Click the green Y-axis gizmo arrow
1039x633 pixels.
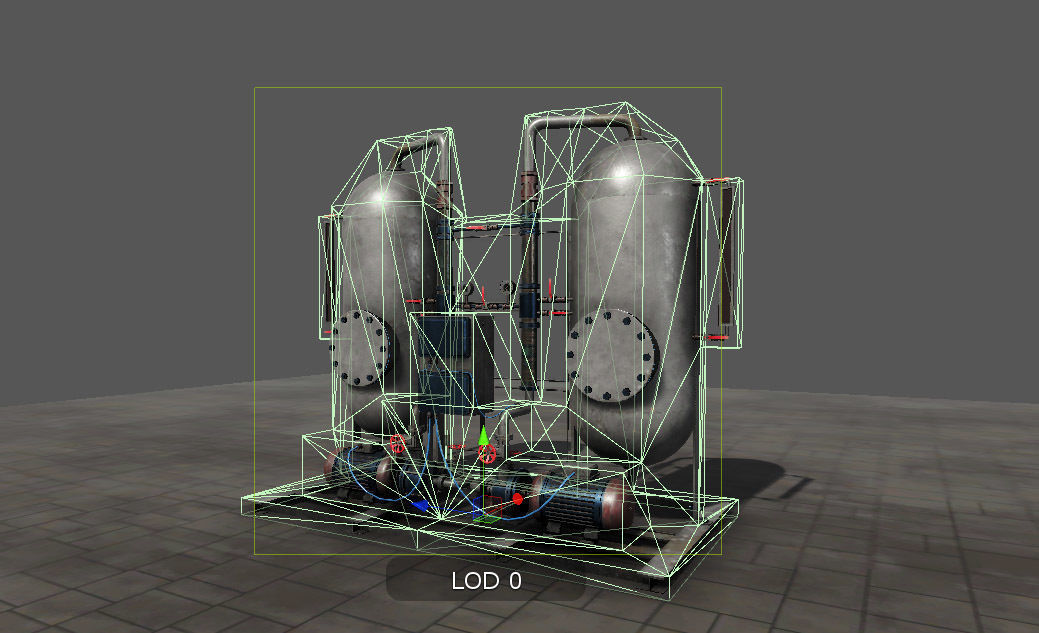click(483, 436)
